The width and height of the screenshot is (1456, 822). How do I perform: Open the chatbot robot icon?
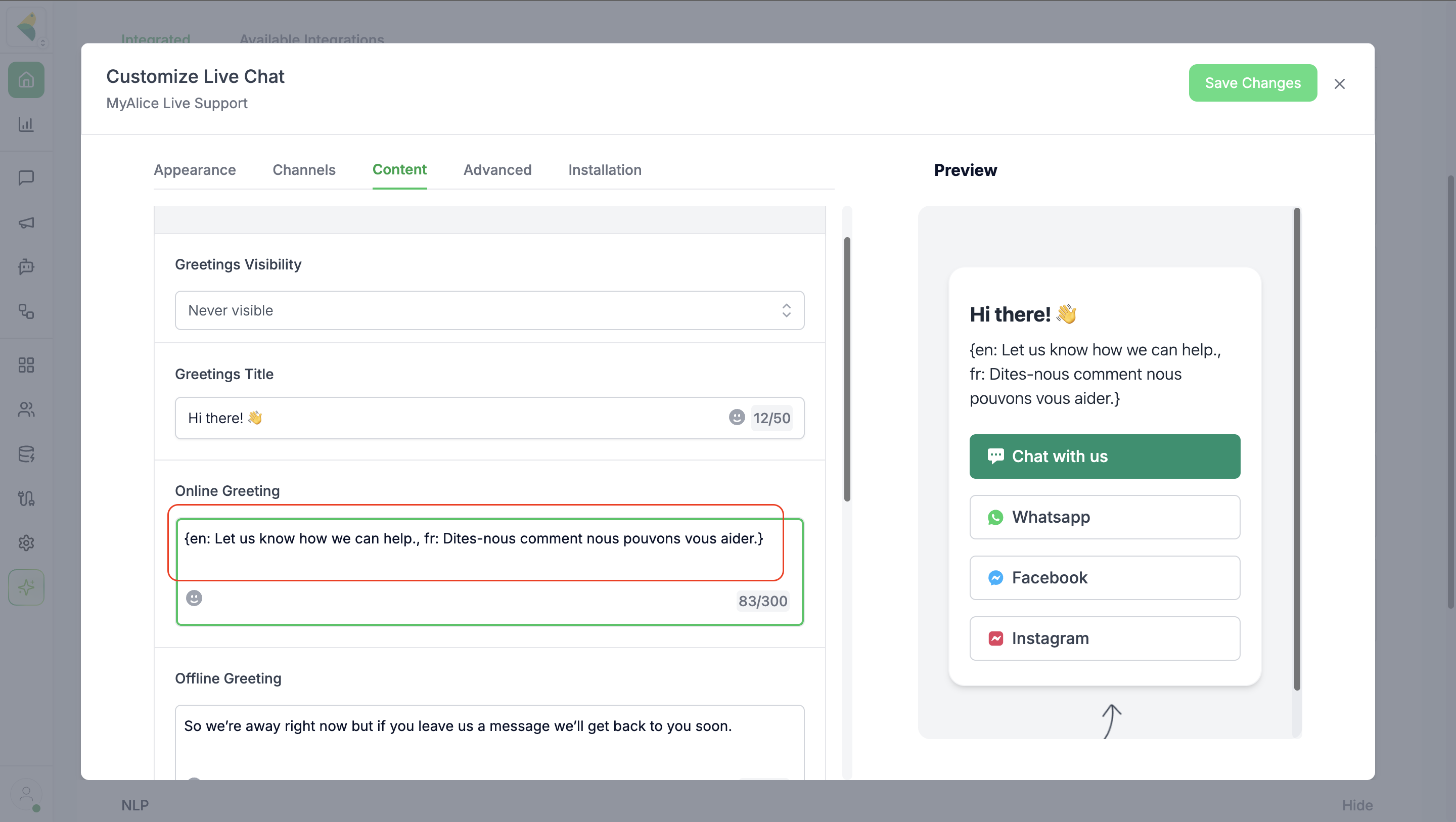coord(26,266)
